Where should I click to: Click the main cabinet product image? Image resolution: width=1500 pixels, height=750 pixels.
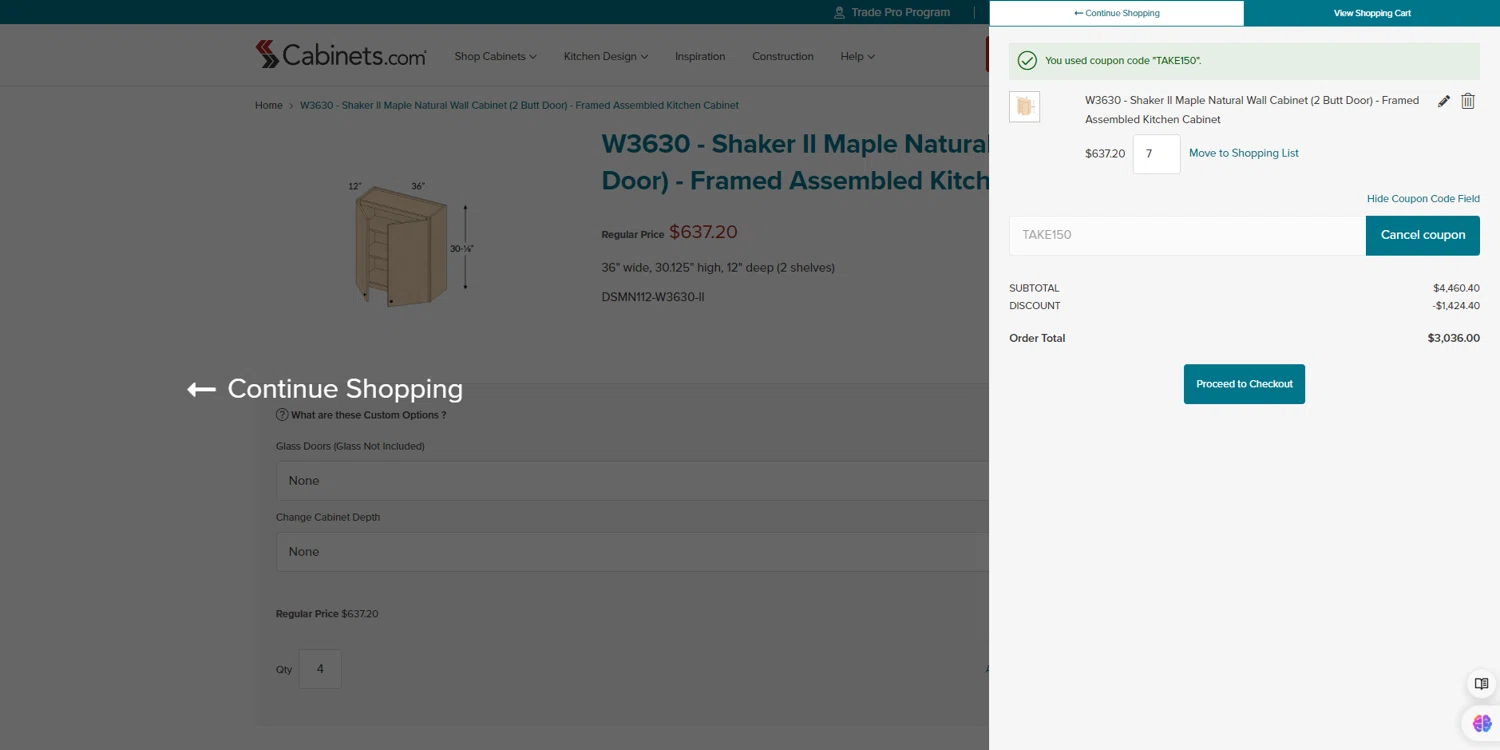pos(411,245)
